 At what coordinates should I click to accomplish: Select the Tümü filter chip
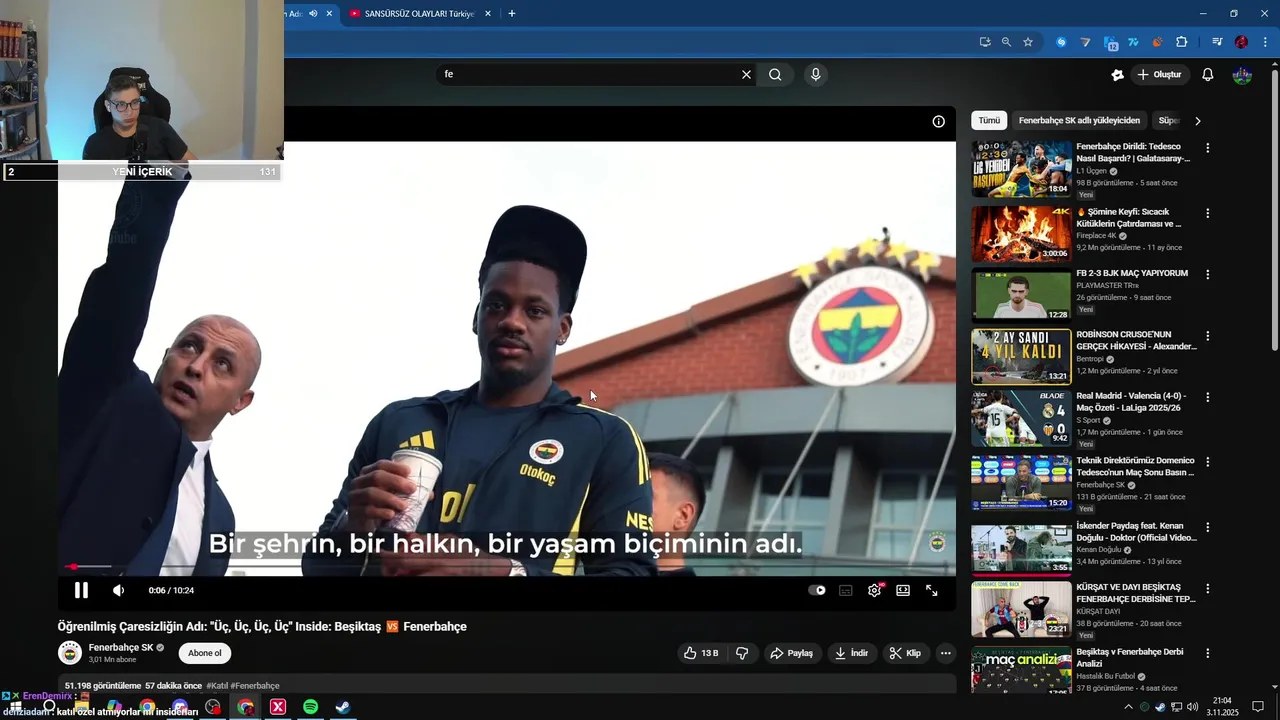tap(989, 120)
